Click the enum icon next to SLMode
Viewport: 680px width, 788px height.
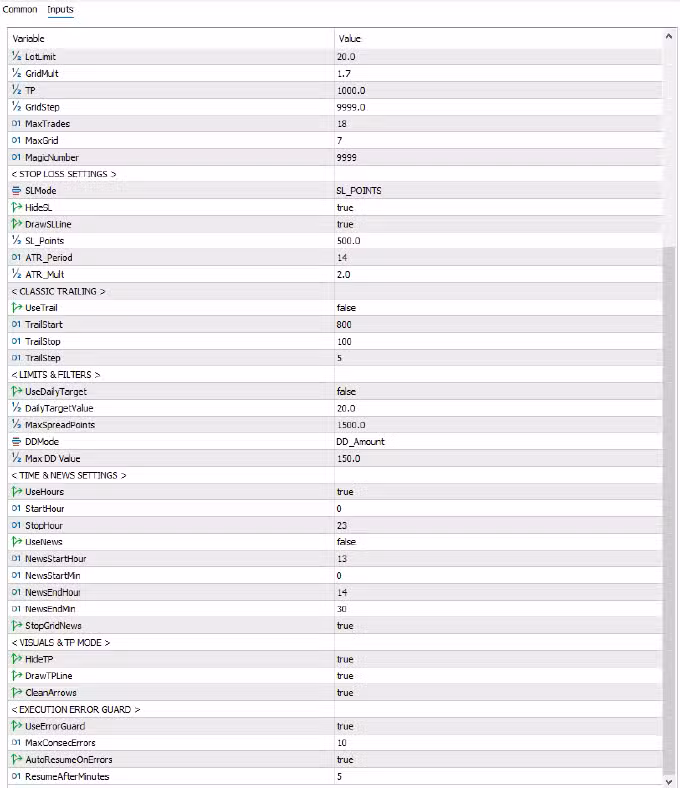pyautogui.click(x=16, y=190)
